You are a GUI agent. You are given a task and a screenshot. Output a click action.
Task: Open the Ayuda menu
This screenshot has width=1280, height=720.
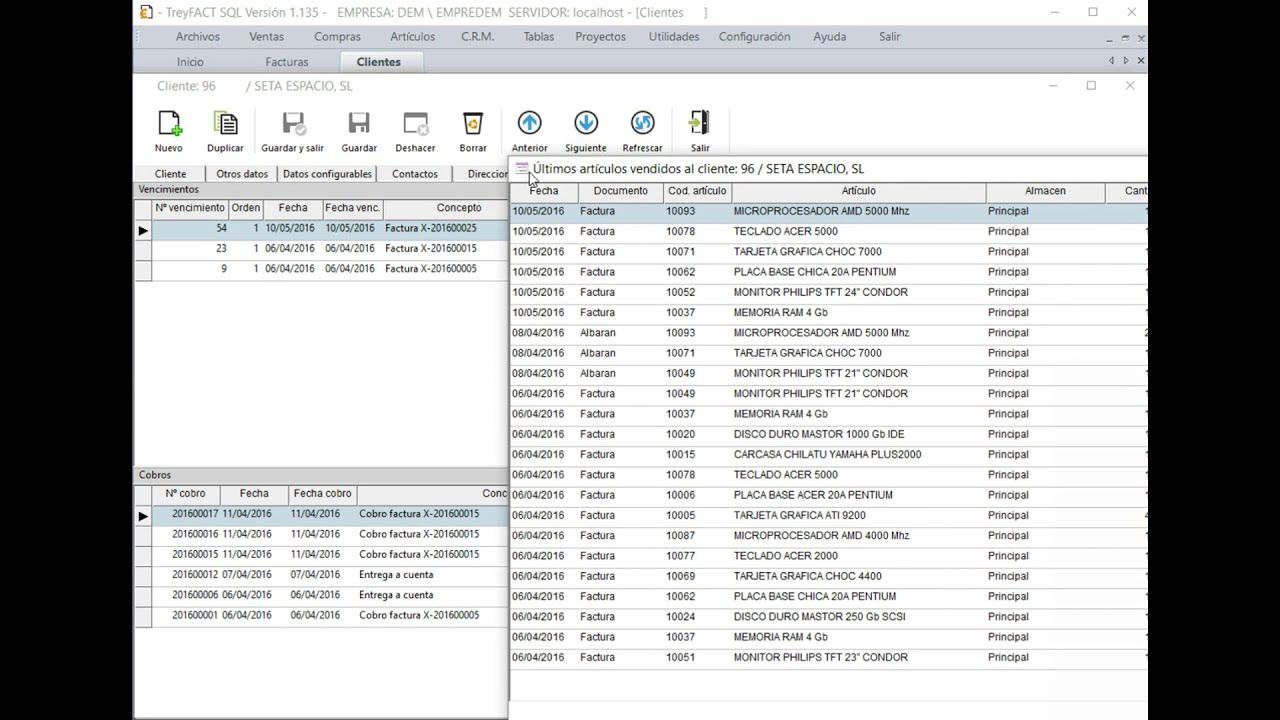tap(830, 37)
